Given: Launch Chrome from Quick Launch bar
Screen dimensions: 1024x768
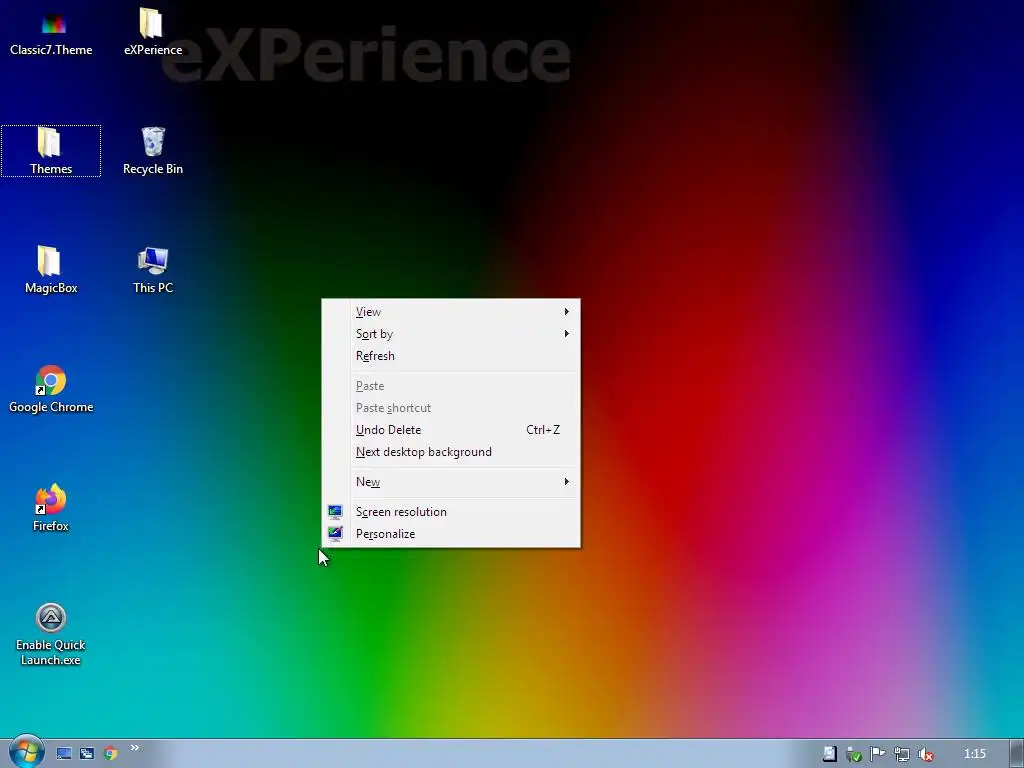Looking at the screenshot, I should click(110, 754).
